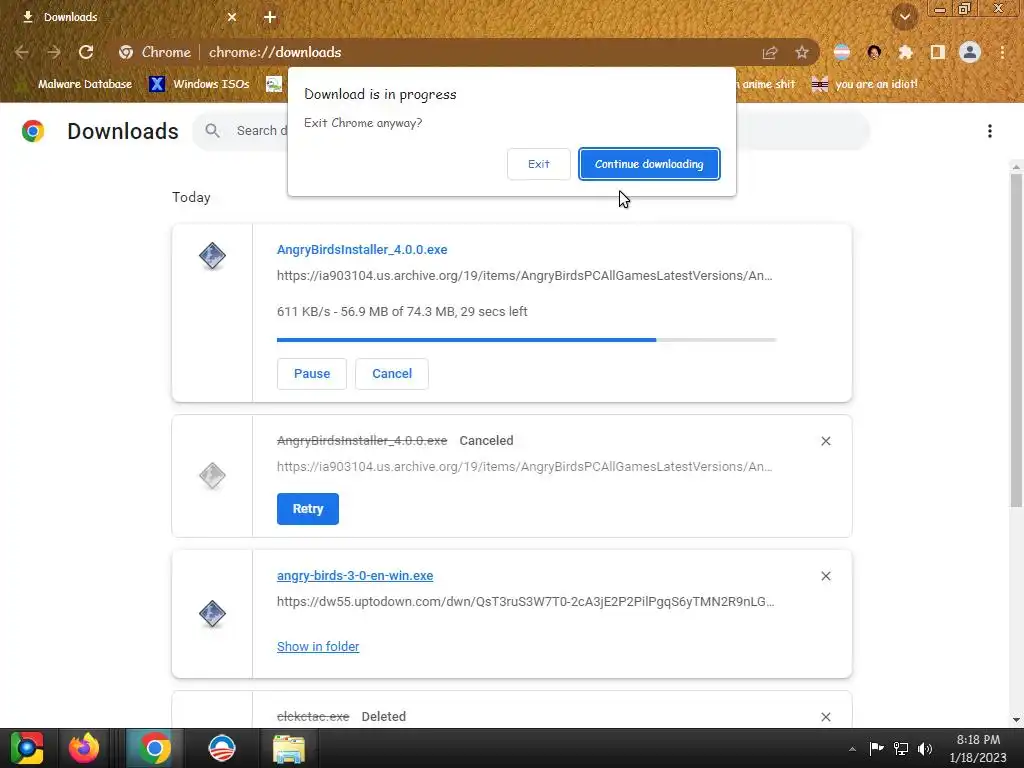The width and height of the screenshot is (1024, 768).
Task: Open Chrome three-dot menu
Action: tap(1002, 52)
